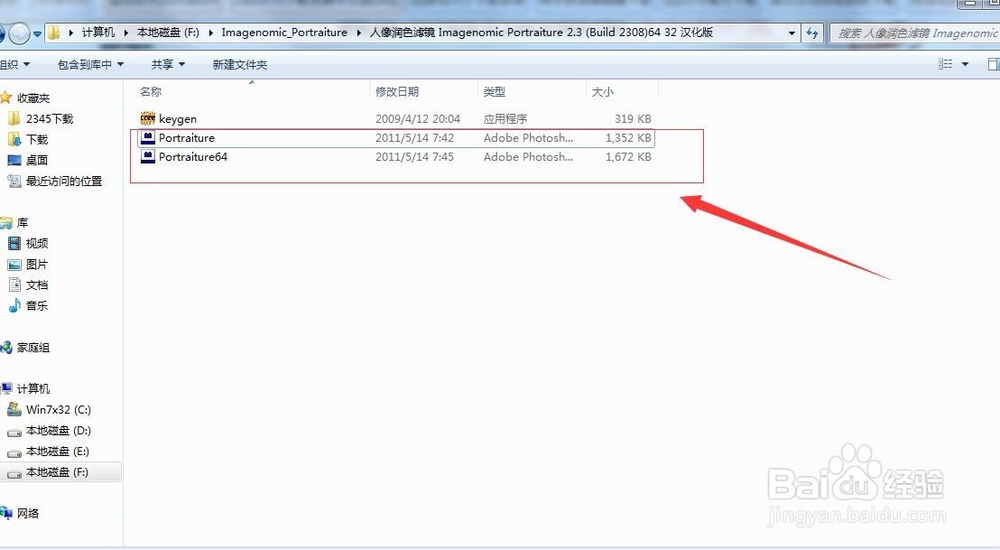Sort by 大小 size column header
Viewport: 1000px width, 550px height.
602,92
